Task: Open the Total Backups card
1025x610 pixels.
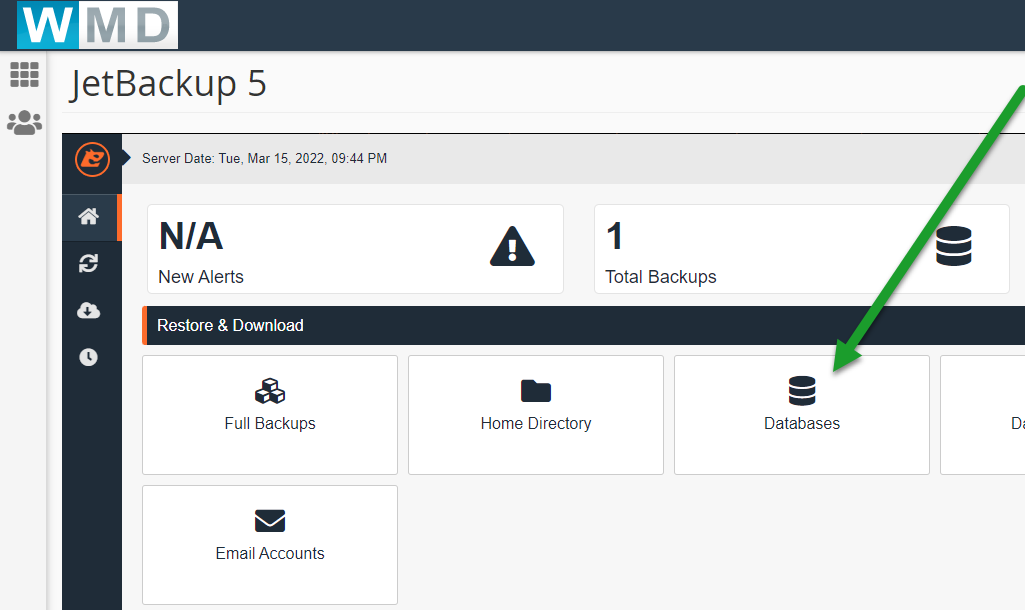Action: (x=802, y=249)
